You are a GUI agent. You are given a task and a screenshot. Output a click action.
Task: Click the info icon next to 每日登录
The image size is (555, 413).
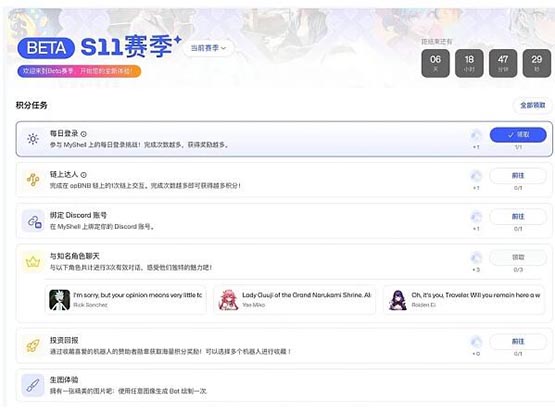[x=84, y=134]
